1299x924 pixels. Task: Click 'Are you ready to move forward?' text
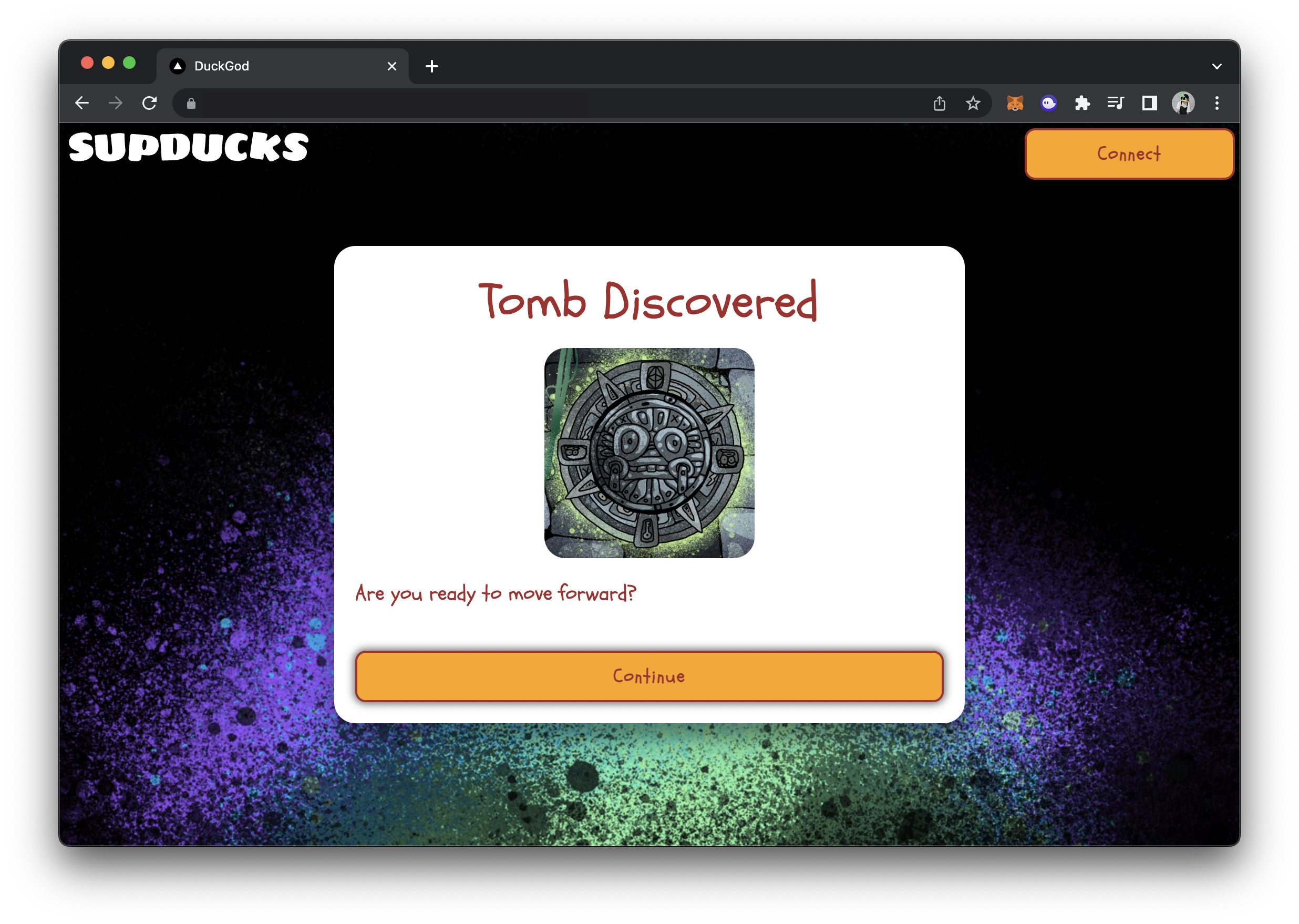[x=496, y=593]
